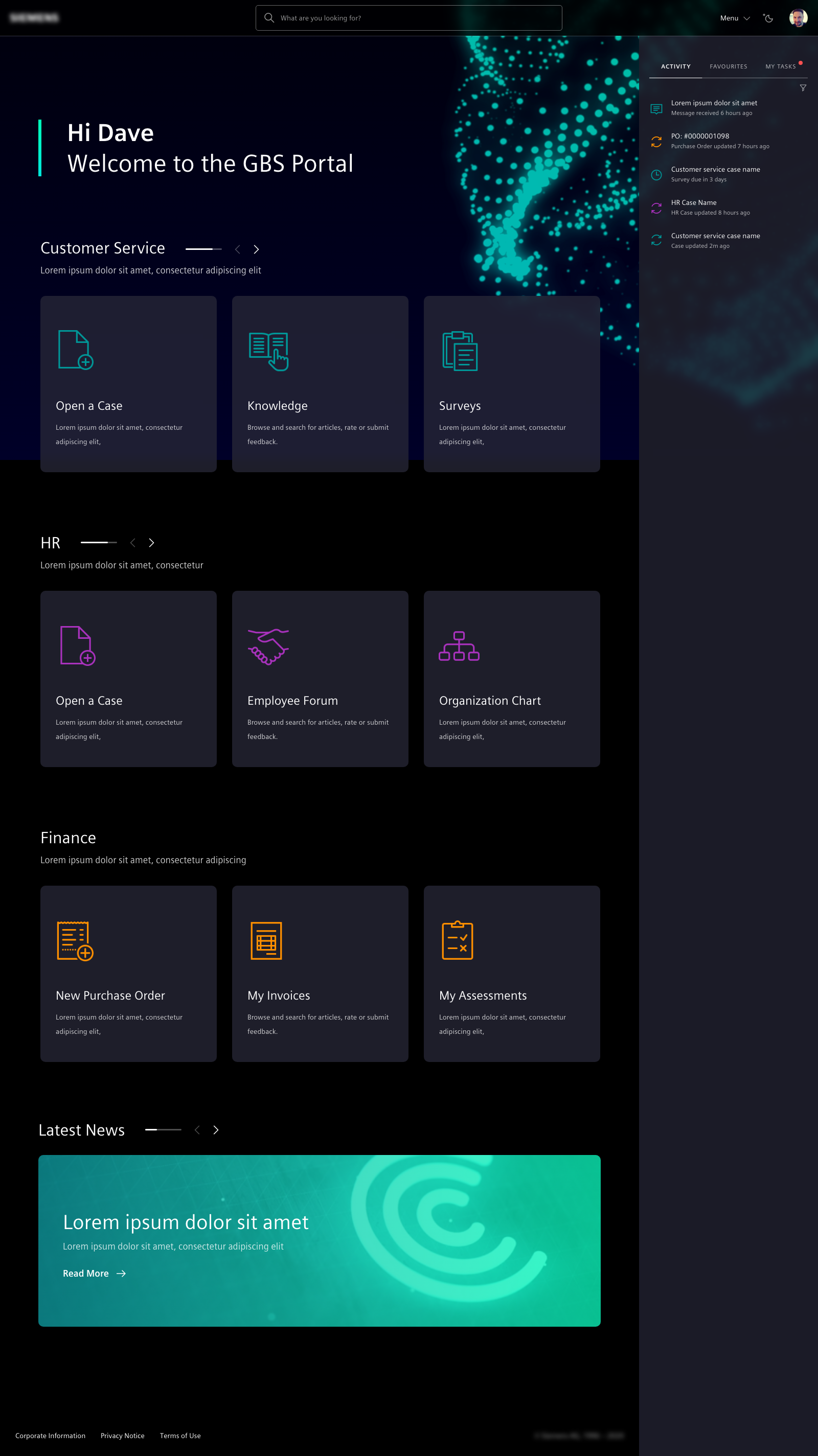Image resolution: width=818 pixels, height=1456 pixels.
Task: Click the search input field
Action: point(408,18)
